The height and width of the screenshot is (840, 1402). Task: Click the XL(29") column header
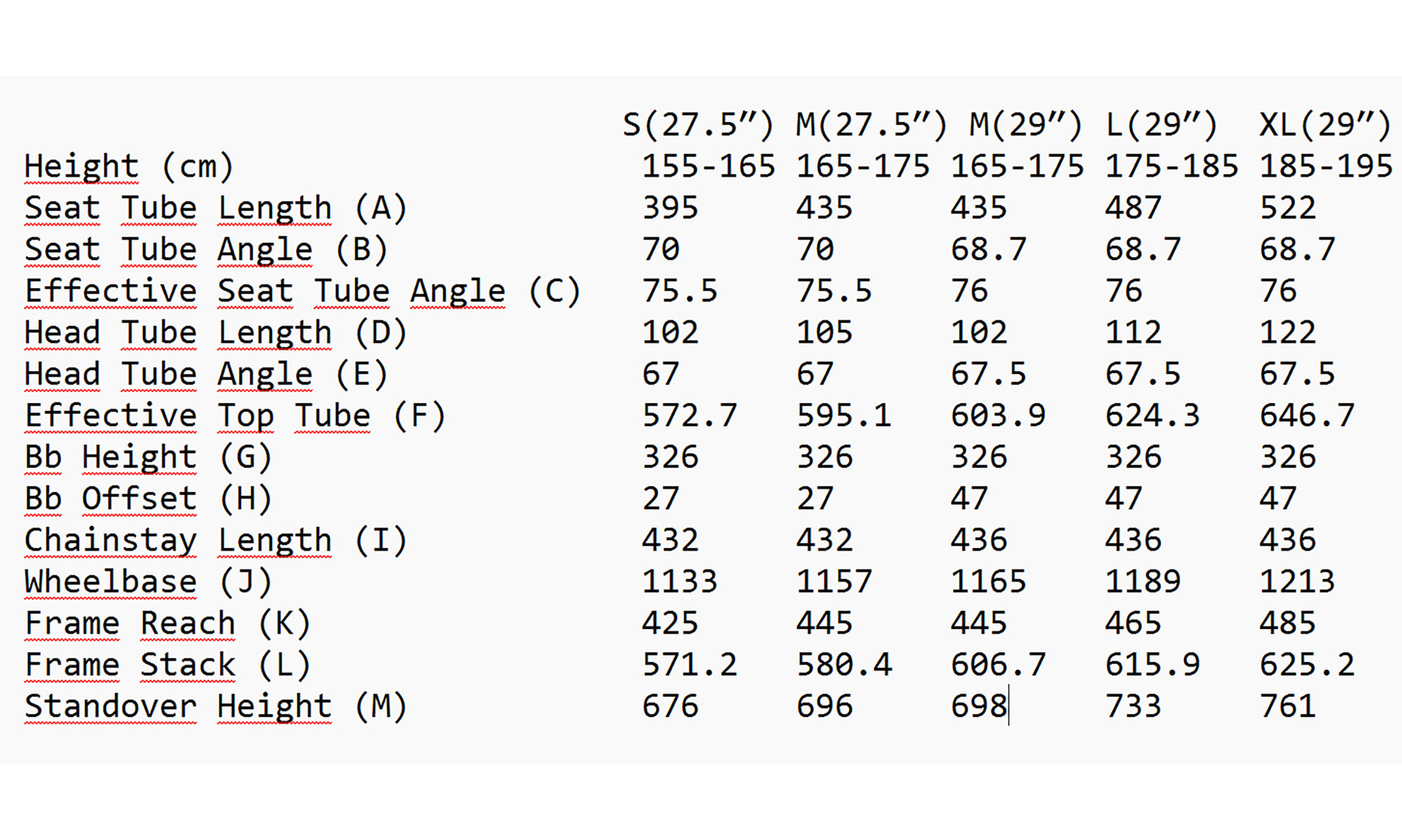pos(1324,125)
